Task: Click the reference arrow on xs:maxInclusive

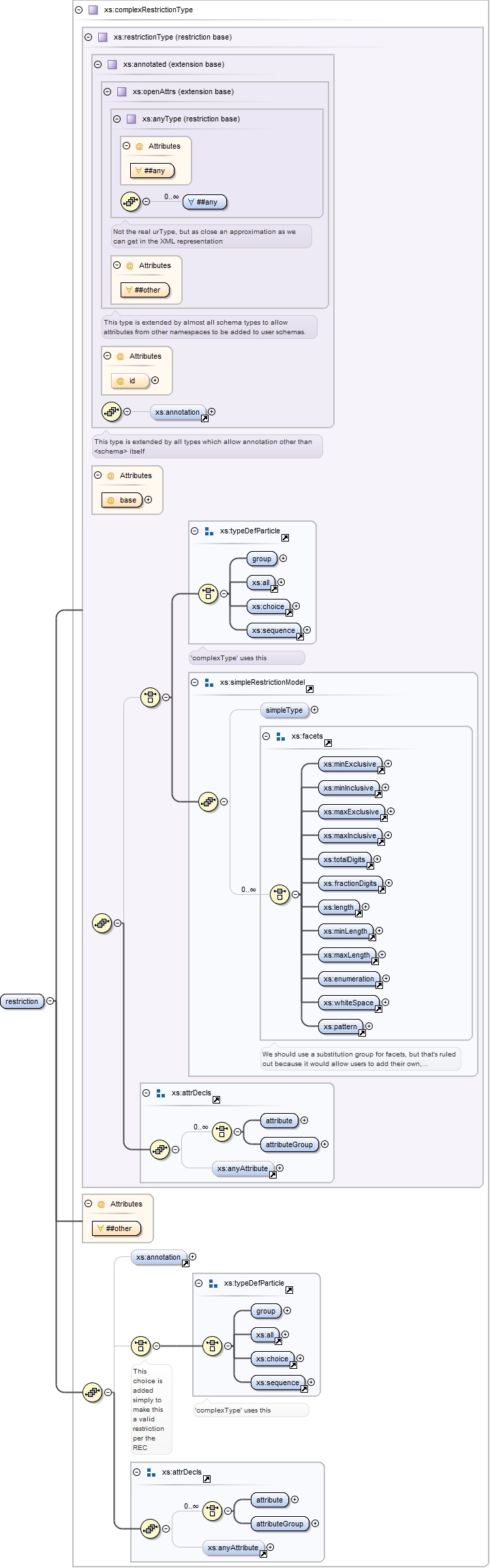Action: (x=381, y=842)
